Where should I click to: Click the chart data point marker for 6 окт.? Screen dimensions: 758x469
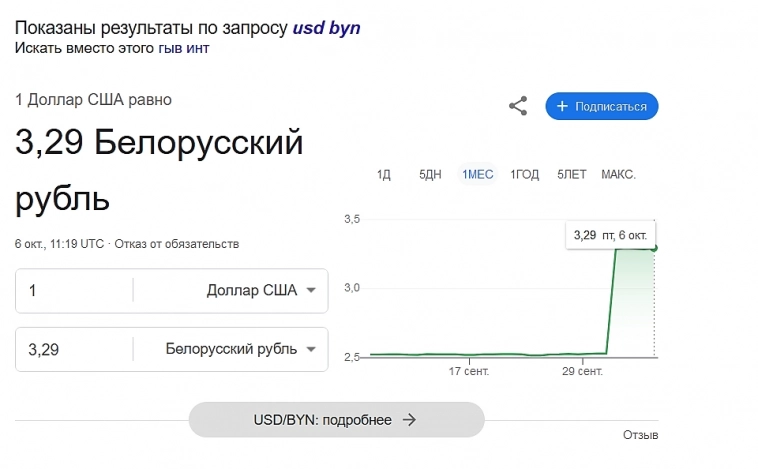click(655, 247)
